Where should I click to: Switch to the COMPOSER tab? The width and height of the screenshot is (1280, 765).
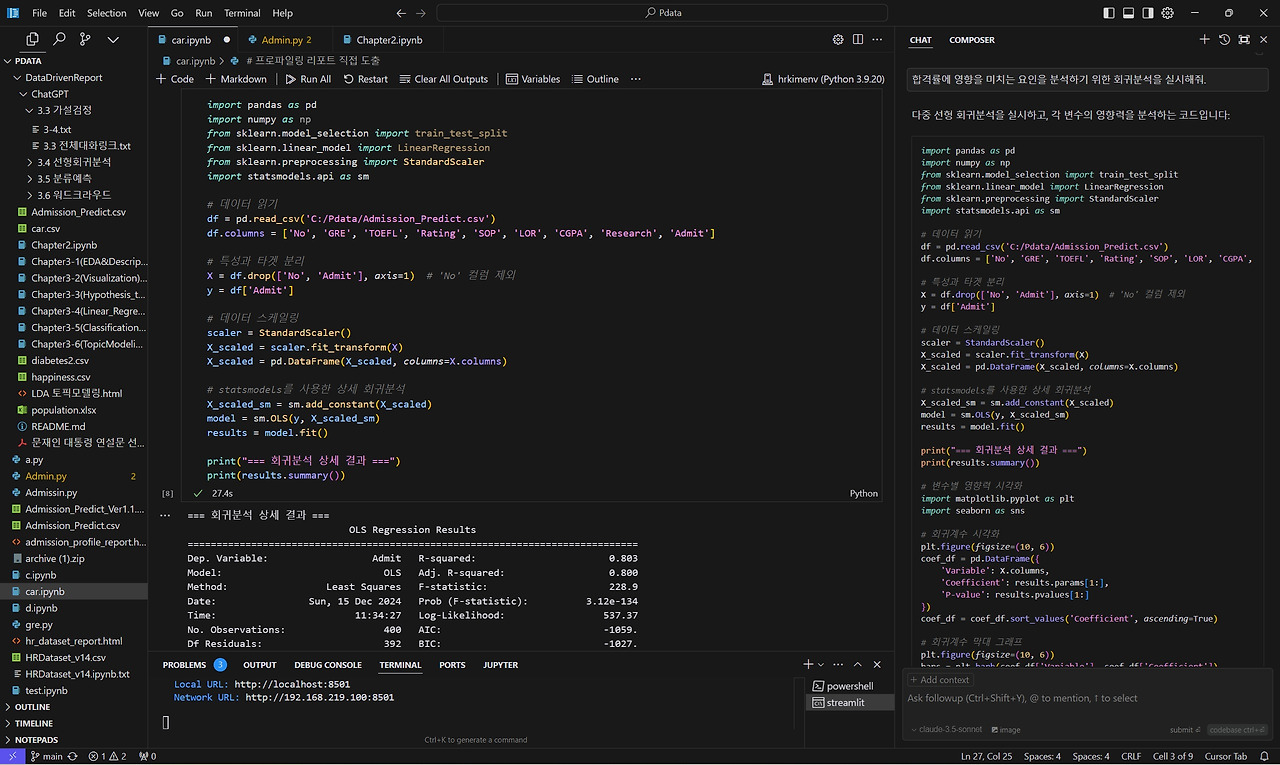(971, 40)
